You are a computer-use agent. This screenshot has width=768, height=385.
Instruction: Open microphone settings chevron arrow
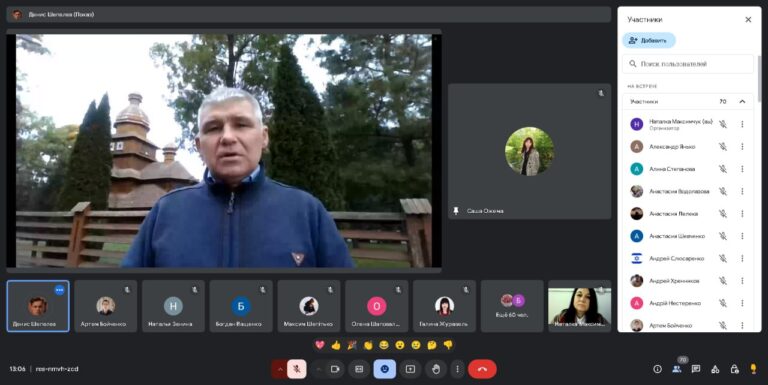pyautogui.click(x=280, y=369)
